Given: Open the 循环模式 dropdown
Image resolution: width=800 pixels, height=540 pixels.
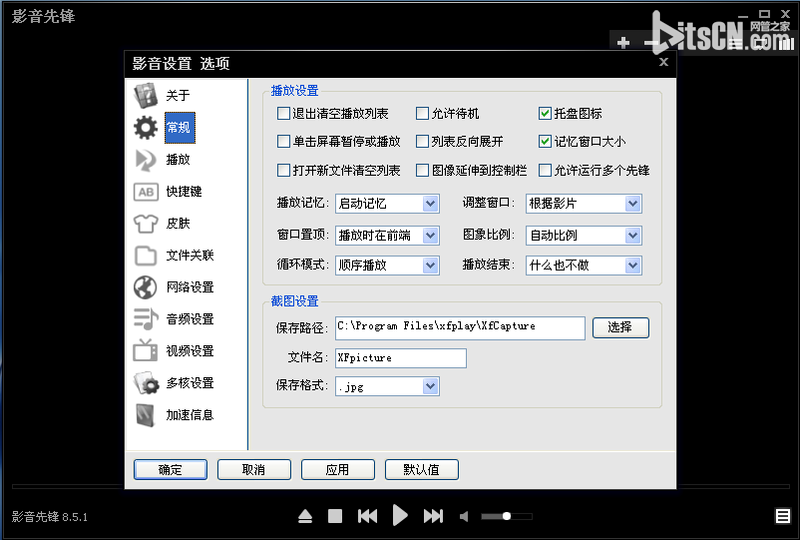Looking at the screenshot, I should (x=387, y=265).
